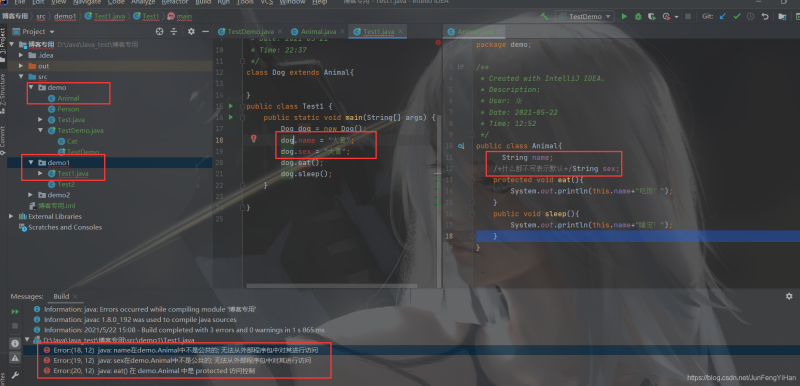The image size is (800, 386).
Task: Click the Git rollback undo icon
Action: coord(765,16)
